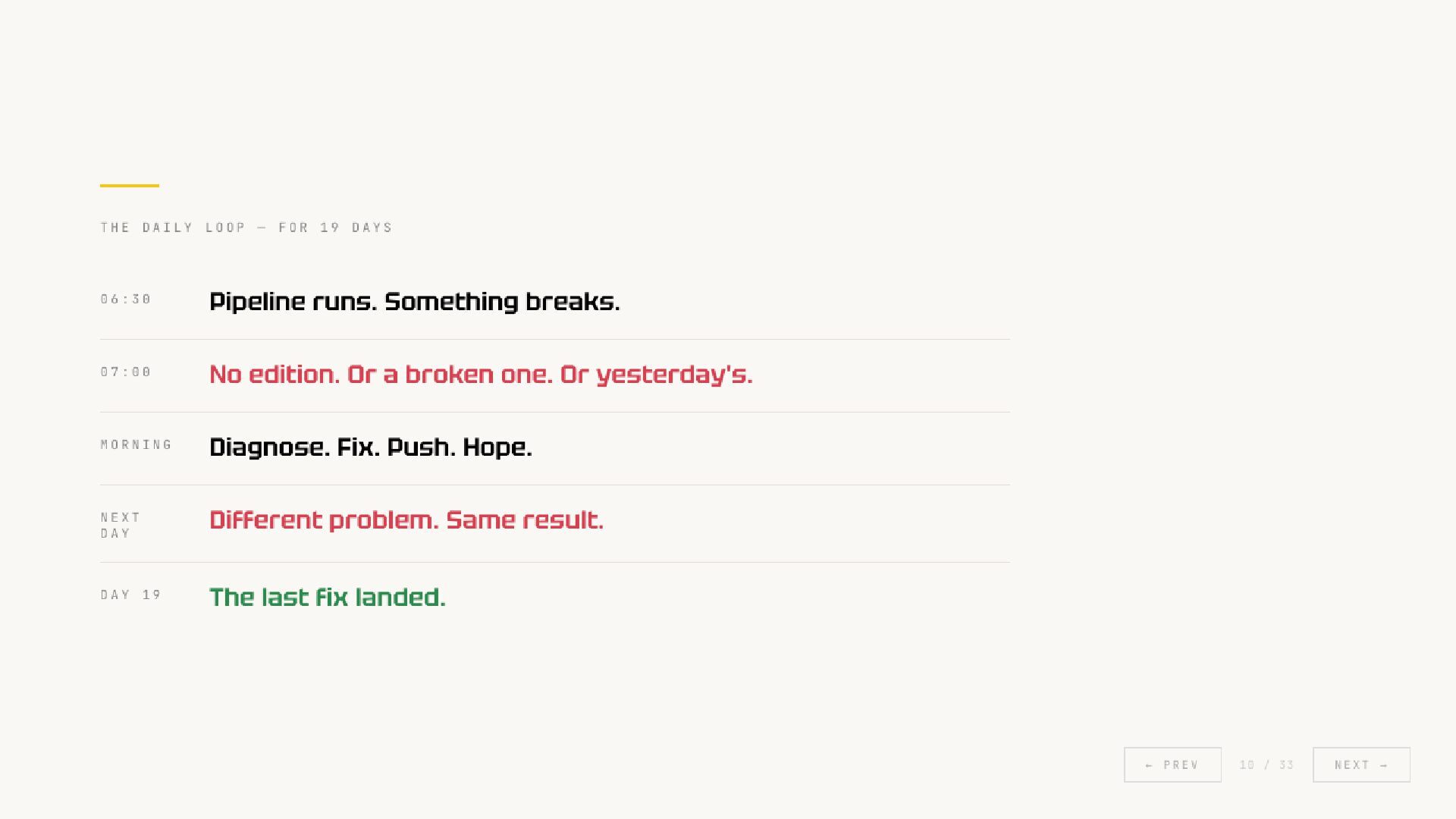
Task: Select the heading 'The Daily Loop — For 19 Days'
Action: [246, 227]
